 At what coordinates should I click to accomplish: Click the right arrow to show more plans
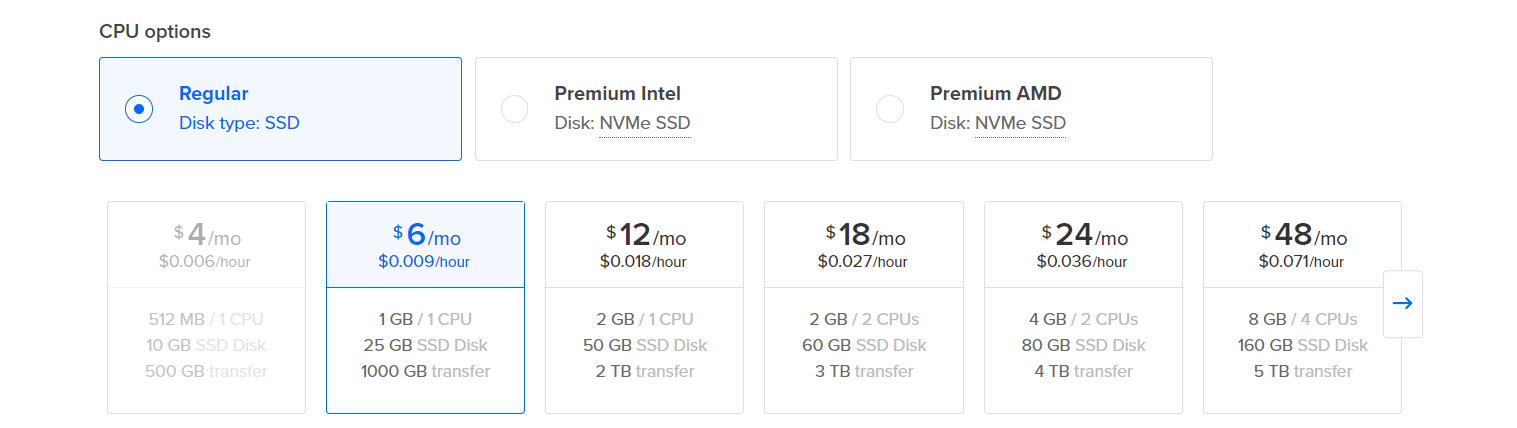click(1402, 304)
